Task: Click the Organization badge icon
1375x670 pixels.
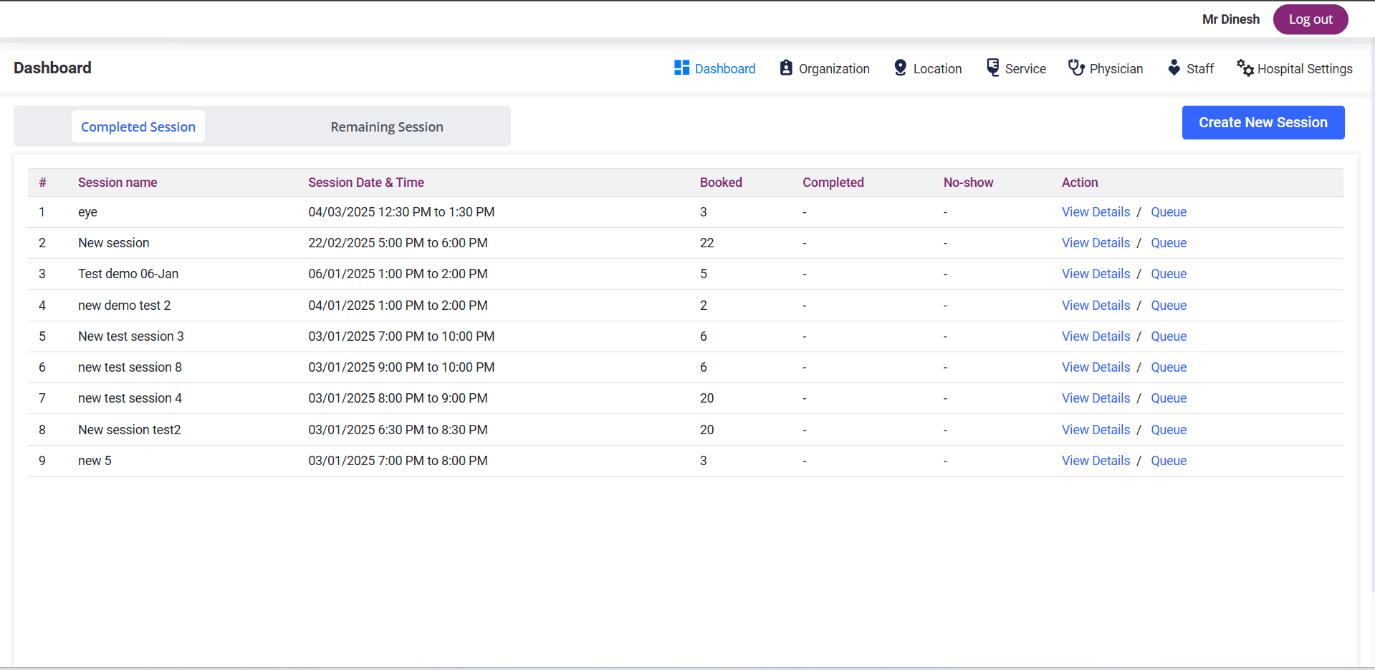Action: 786,68
